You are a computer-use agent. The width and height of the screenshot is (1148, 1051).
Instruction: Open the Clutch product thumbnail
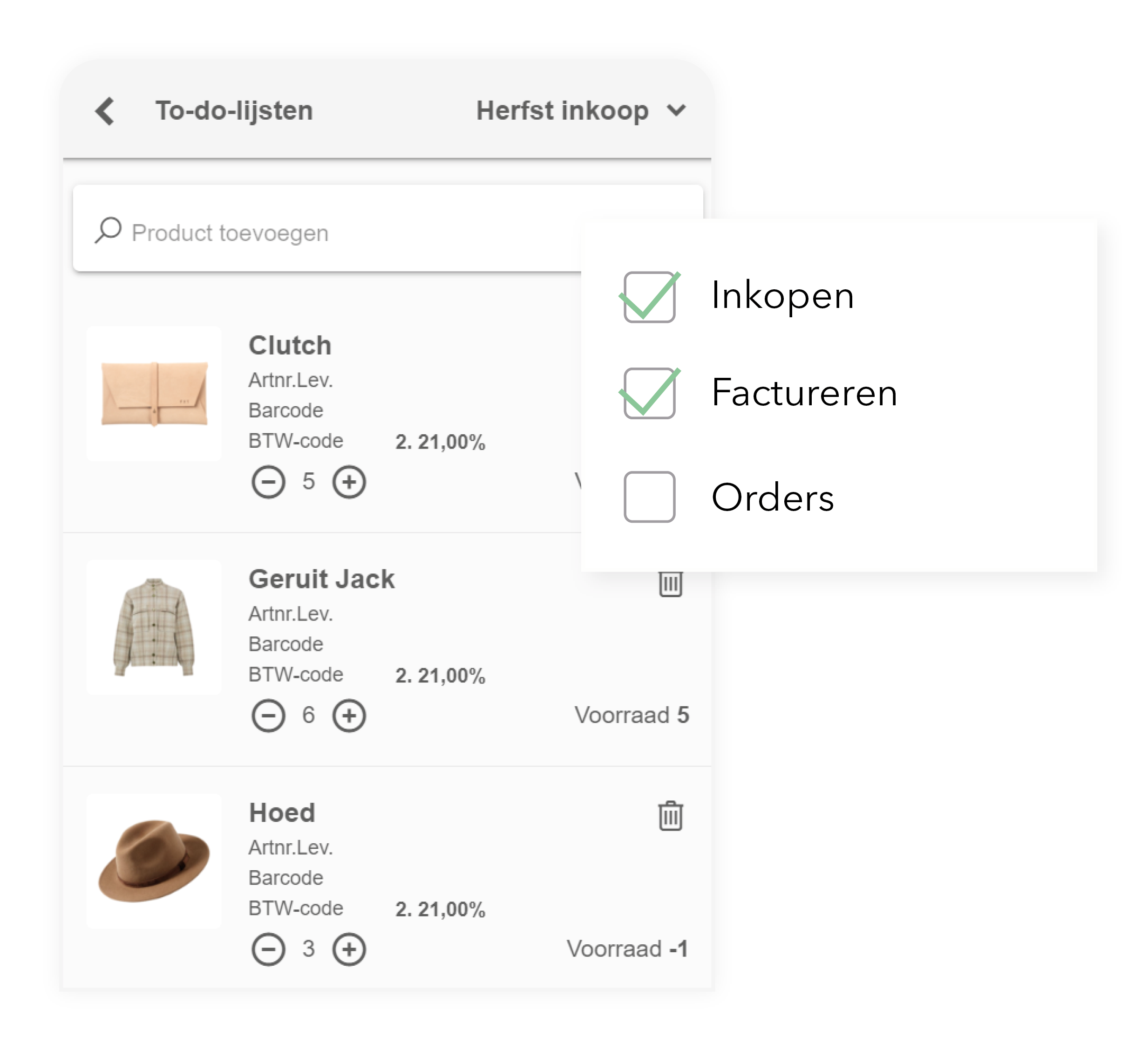[154, 394]
